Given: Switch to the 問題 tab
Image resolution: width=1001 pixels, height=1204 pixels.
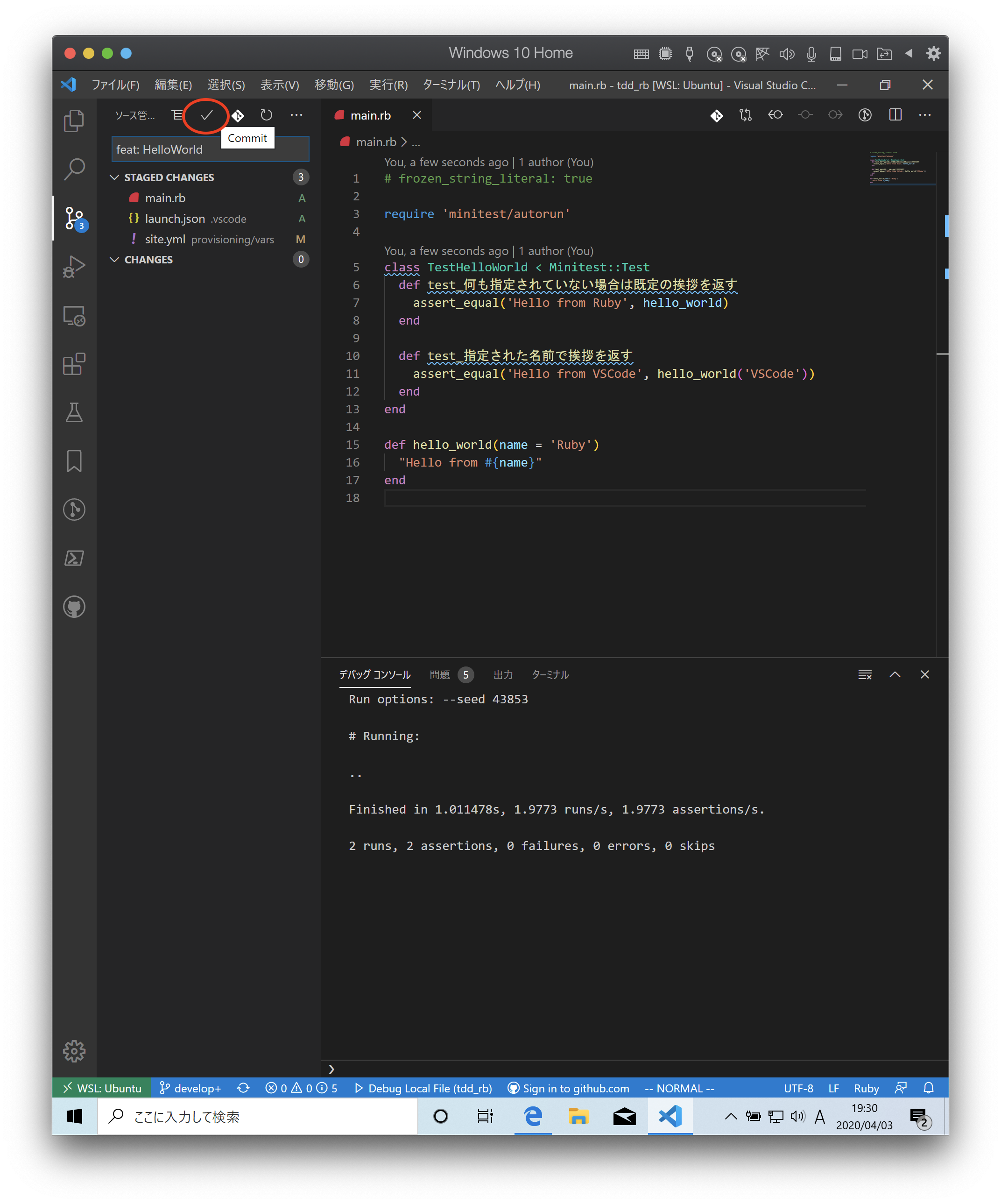Looking at the screenshot, I should tap(439, 675).
